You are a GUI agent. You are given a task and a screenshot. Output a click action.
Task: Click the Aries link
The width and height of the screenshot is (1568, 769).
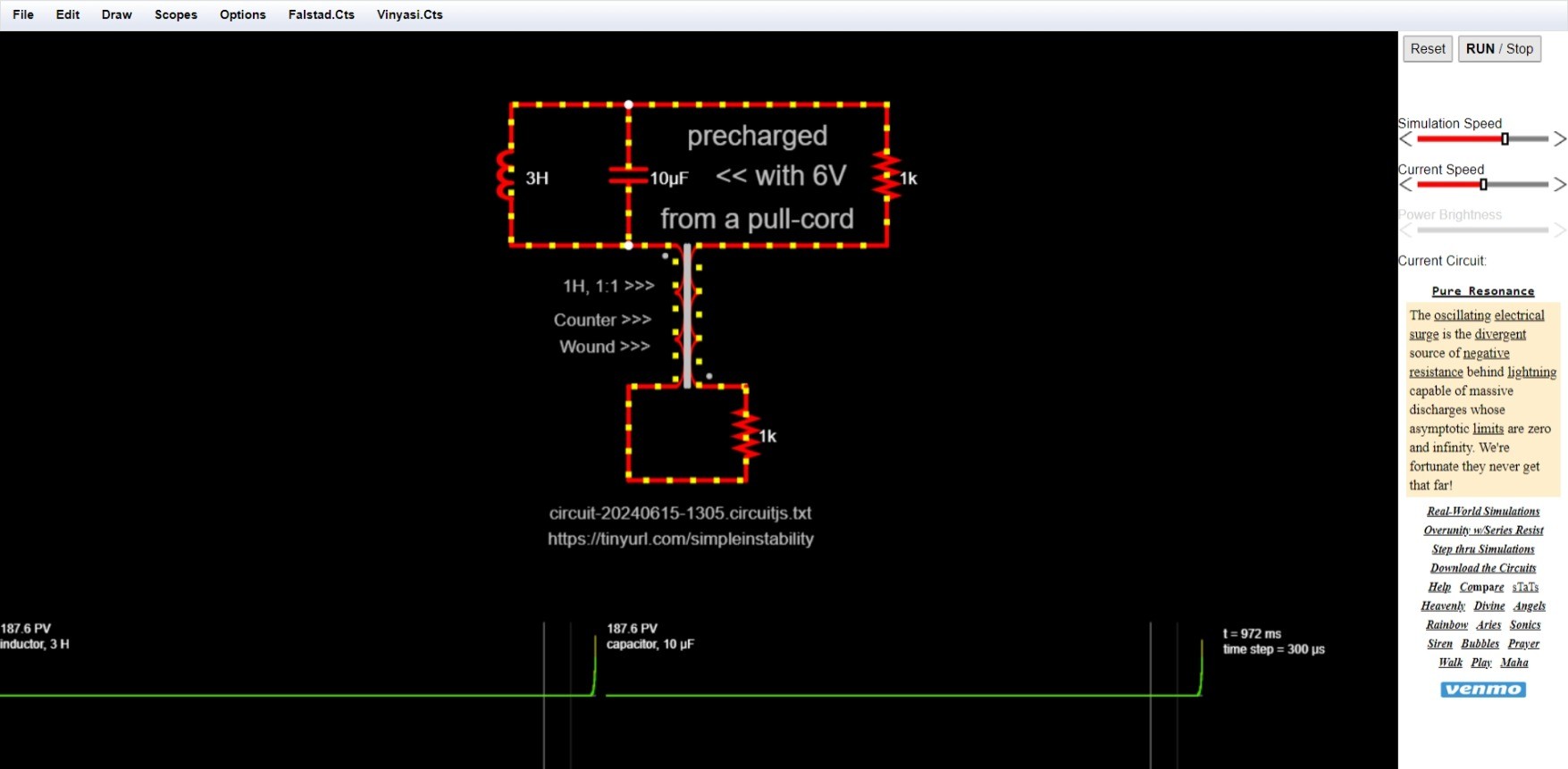pyautogui.click(x=1488, y=625)
